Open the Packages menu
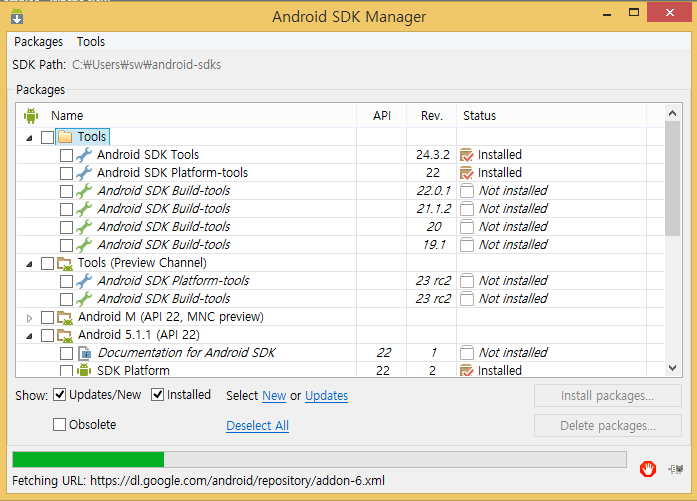The image size is (697, 501). [39, 41]
